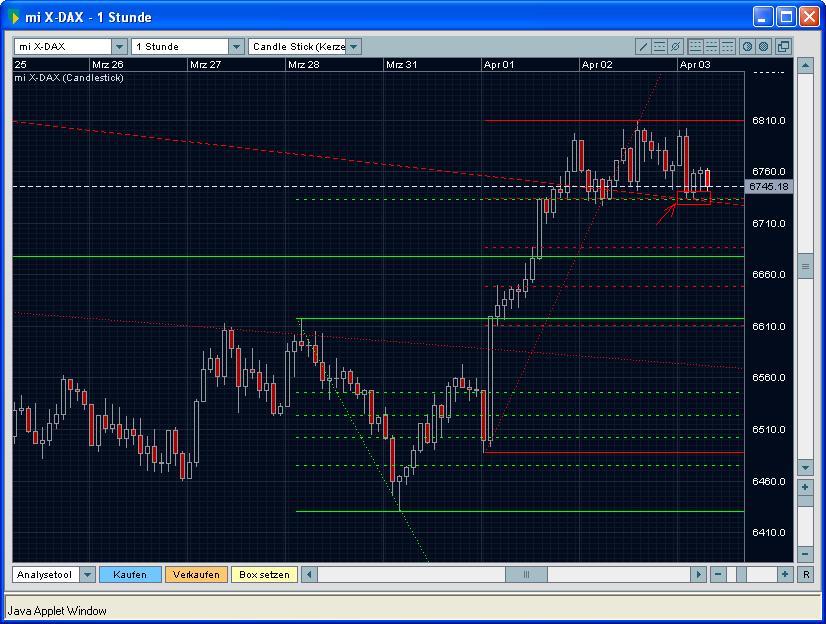This screenshot has width=826, height=624.
Task: Close the mi X-DAX window
Action: tap(809, 17)
